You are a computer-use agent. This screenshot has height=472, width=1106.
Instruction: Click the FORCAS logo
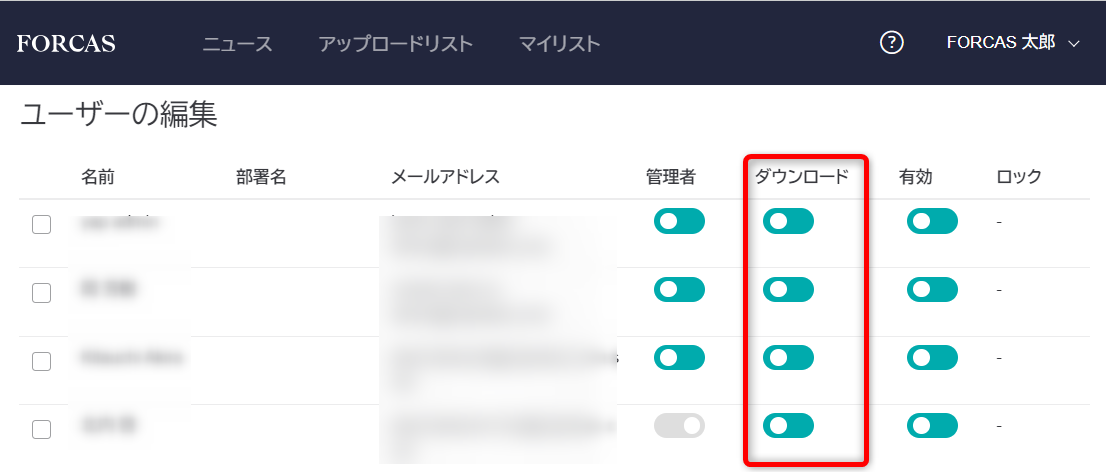tap(66, 43)
